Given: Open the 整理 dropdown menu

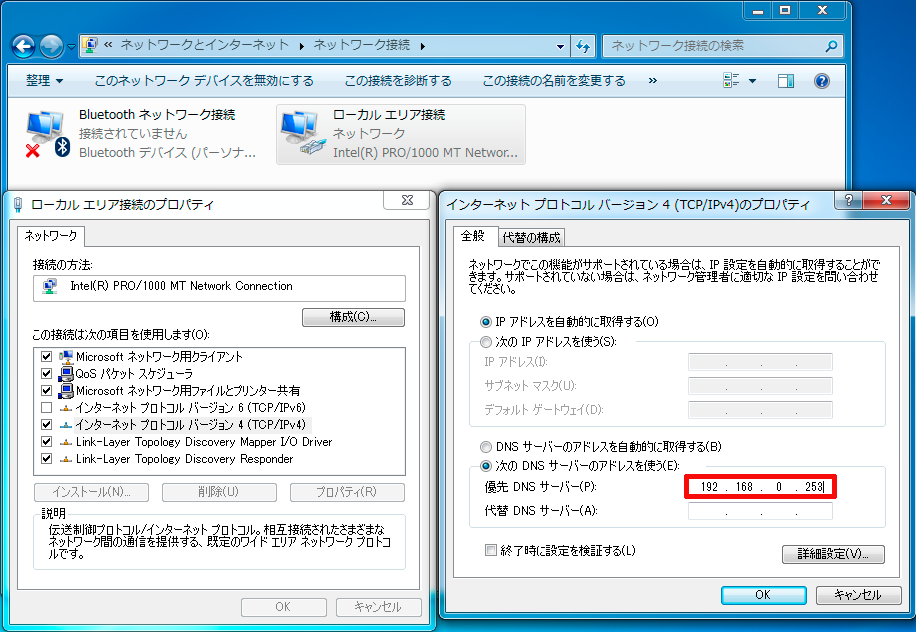Looking at the screenshot, I should coord(42,80).
